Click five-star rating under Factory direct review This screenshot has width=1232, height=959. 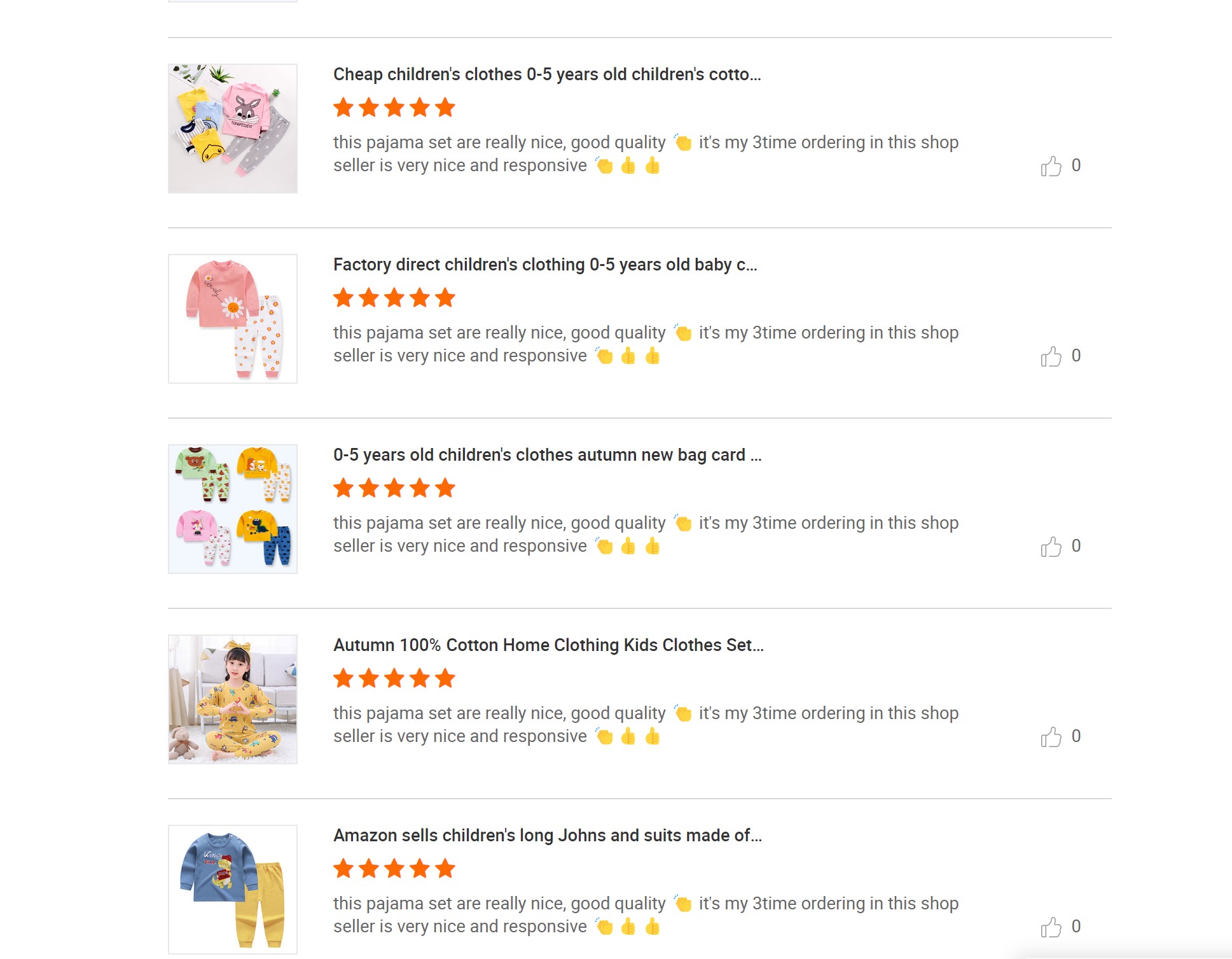tap(394, 298)
